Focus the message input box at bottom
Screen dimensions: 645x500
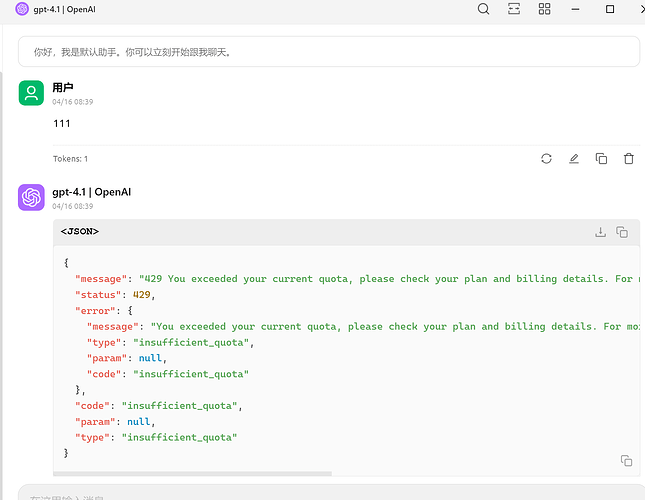coord(331,493)
